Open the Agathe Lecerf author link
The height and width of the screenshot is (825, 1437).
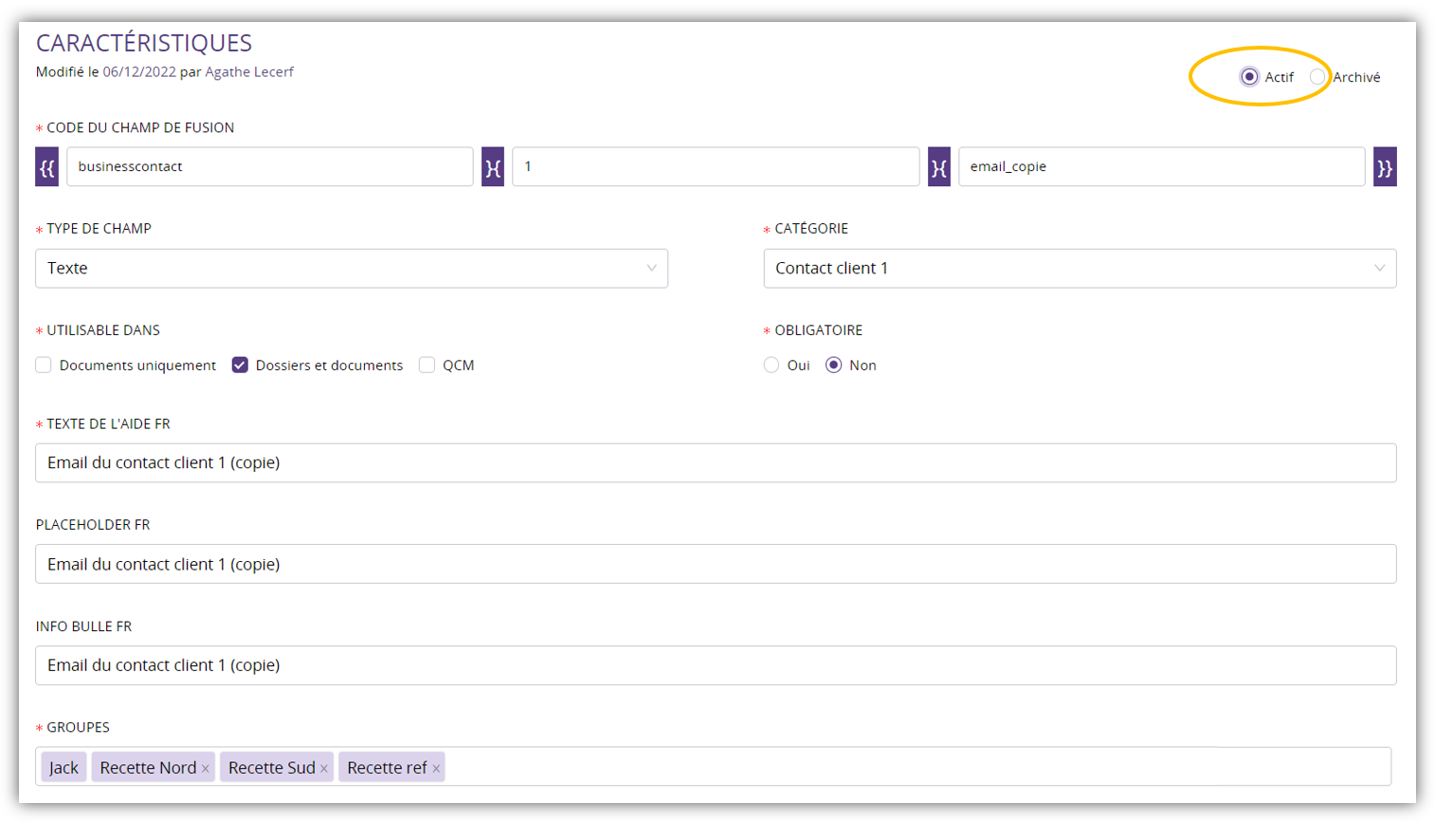coord(250,72)
